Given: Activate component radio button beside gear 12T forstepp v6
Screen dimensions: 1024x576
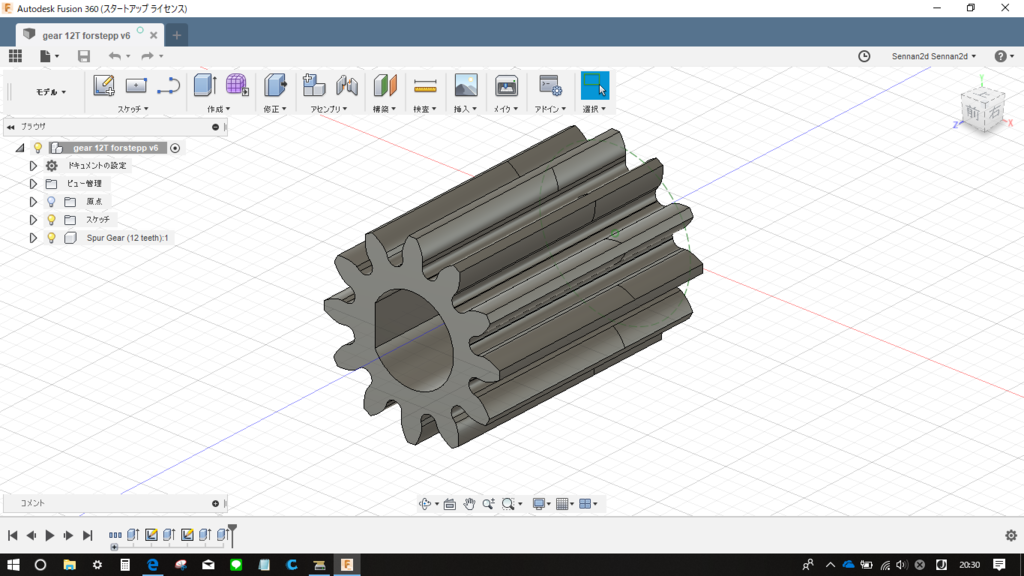Looking at the screenshot, I should tap(175, 148).
